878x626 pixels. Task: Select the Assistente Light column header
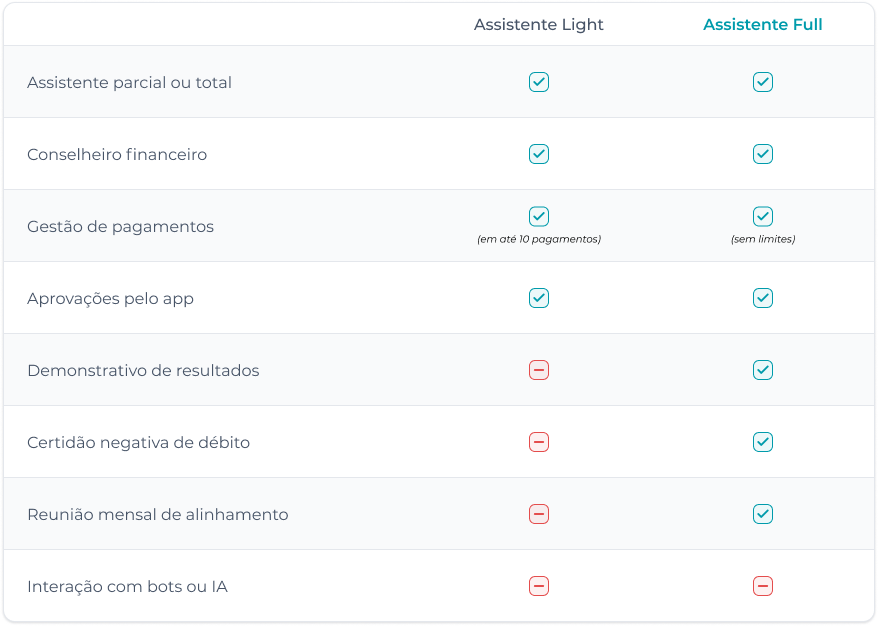point(539,25)
